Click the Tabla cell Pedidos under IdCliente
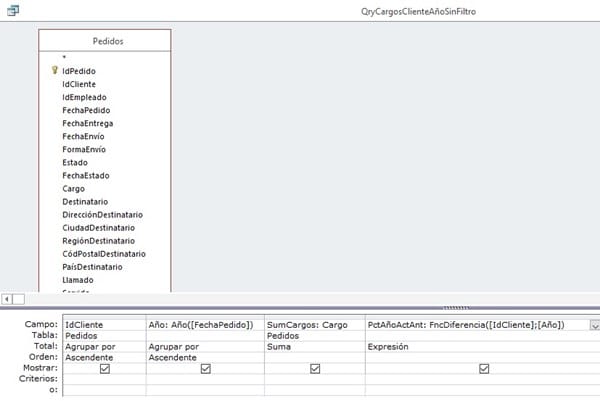 coord(104,336)
